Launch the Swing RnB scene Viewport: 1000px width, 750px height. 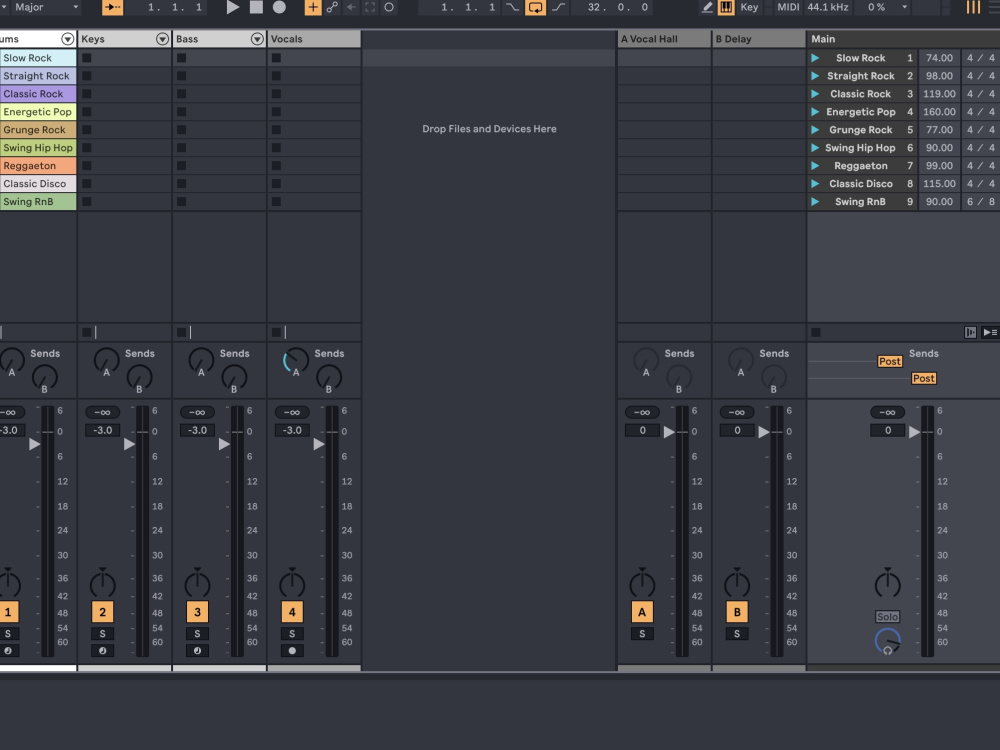(x=815, y=202)
